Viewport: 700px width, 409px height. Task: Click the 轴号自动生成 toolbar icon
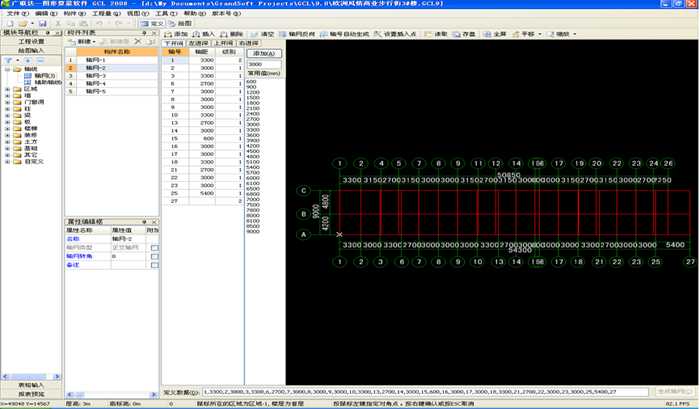click(x=344, y=34)
